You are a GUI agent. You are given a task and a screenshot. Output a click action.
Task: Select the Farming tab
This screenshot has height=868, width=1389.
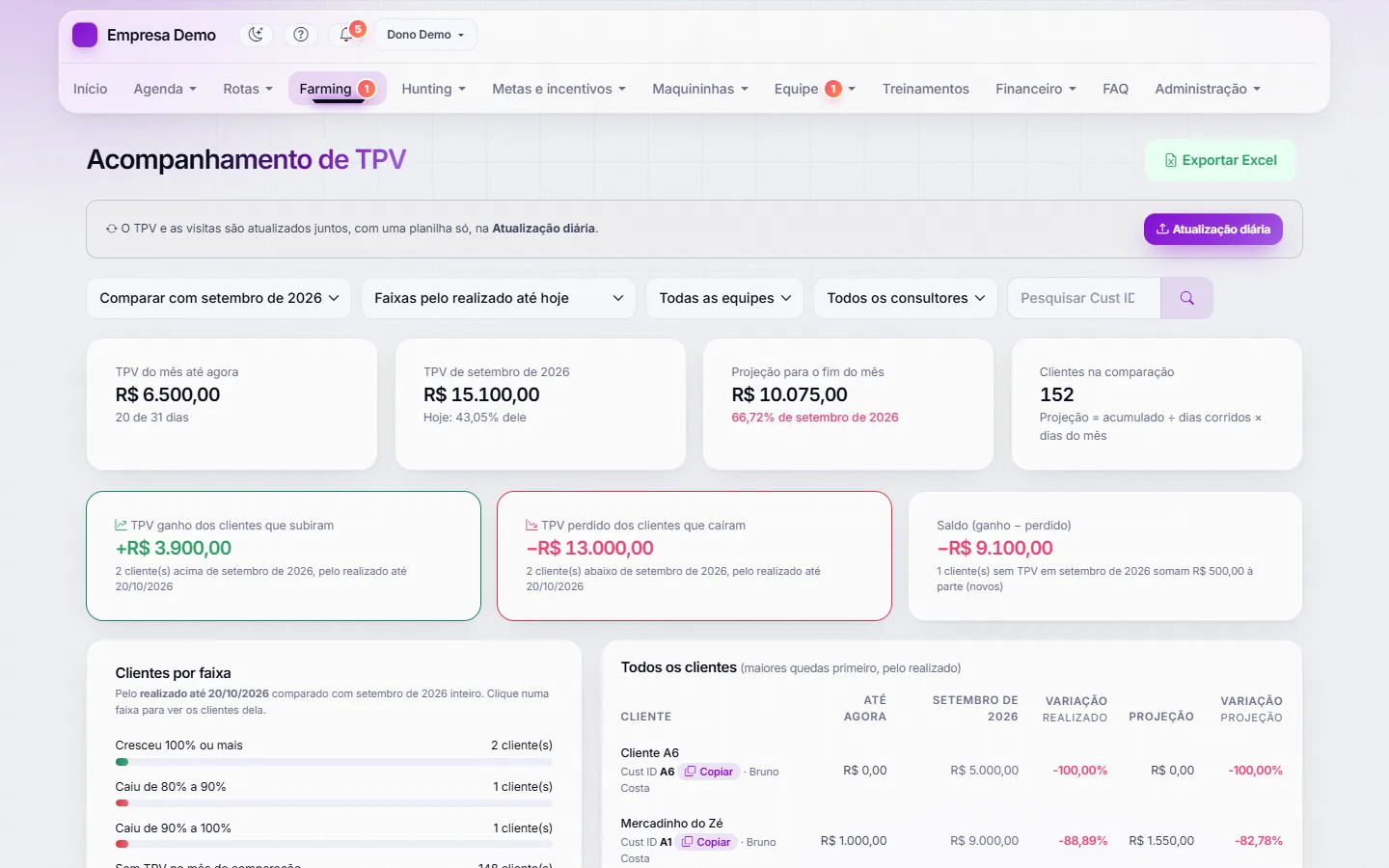tap(337, 89)
